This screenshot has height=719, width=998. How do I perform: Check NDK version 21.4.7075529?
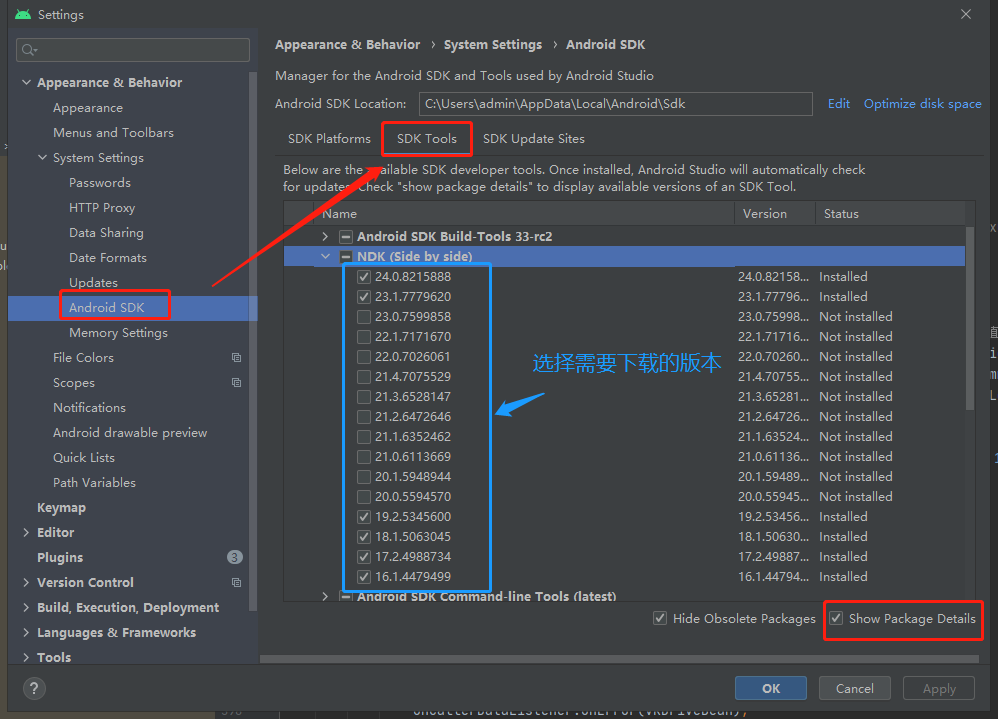pyautogui.click(x=364, y=376)
